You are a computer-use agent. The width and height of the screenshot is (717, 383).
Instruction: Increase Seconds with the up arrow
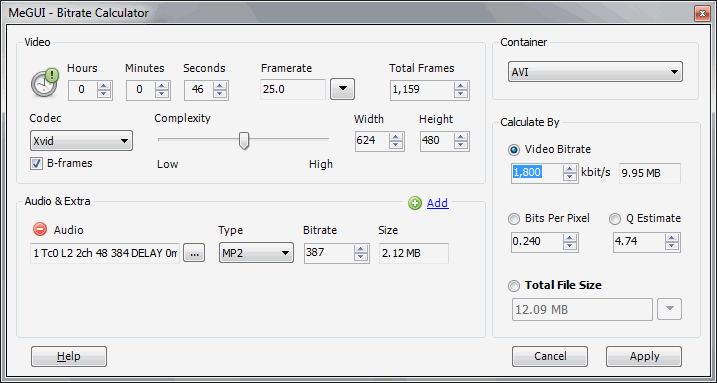click(220, 86)
